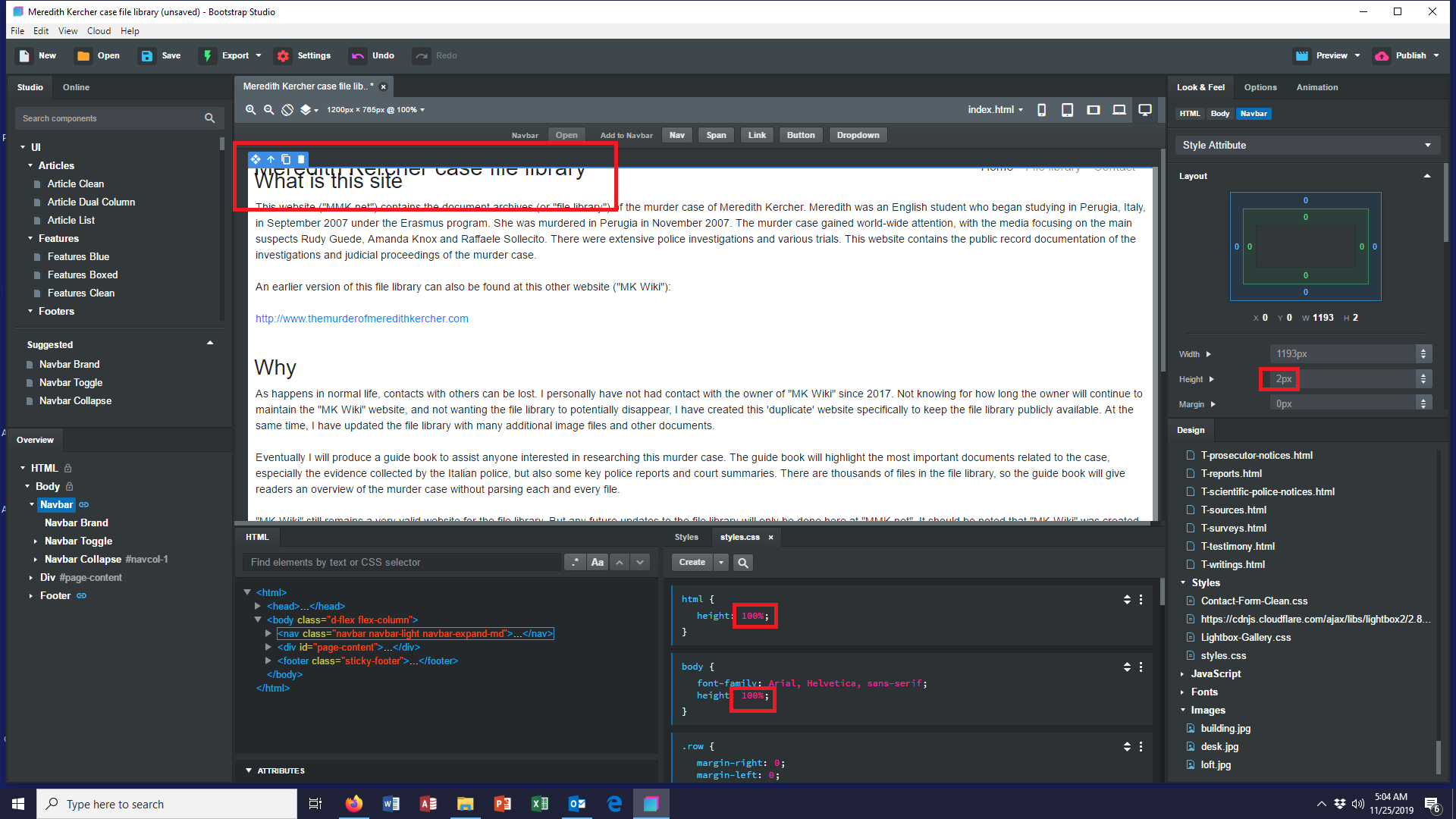This screenshot has height=819, width=1456.
Task: Open Word from the taskbar
Action: click(391, 804)
